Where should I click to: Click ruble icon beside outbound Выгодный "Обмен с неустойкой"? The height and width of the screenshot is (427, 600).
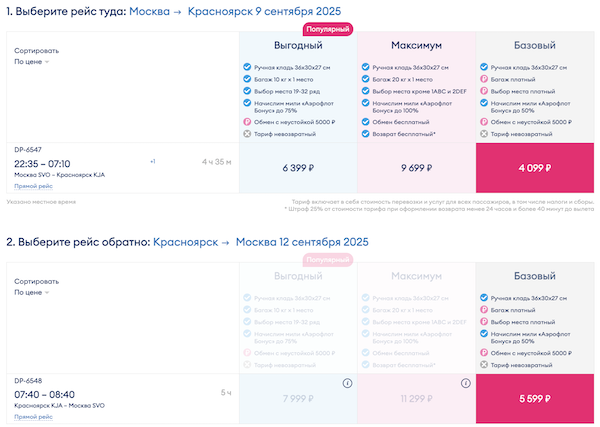pos(247,121)
